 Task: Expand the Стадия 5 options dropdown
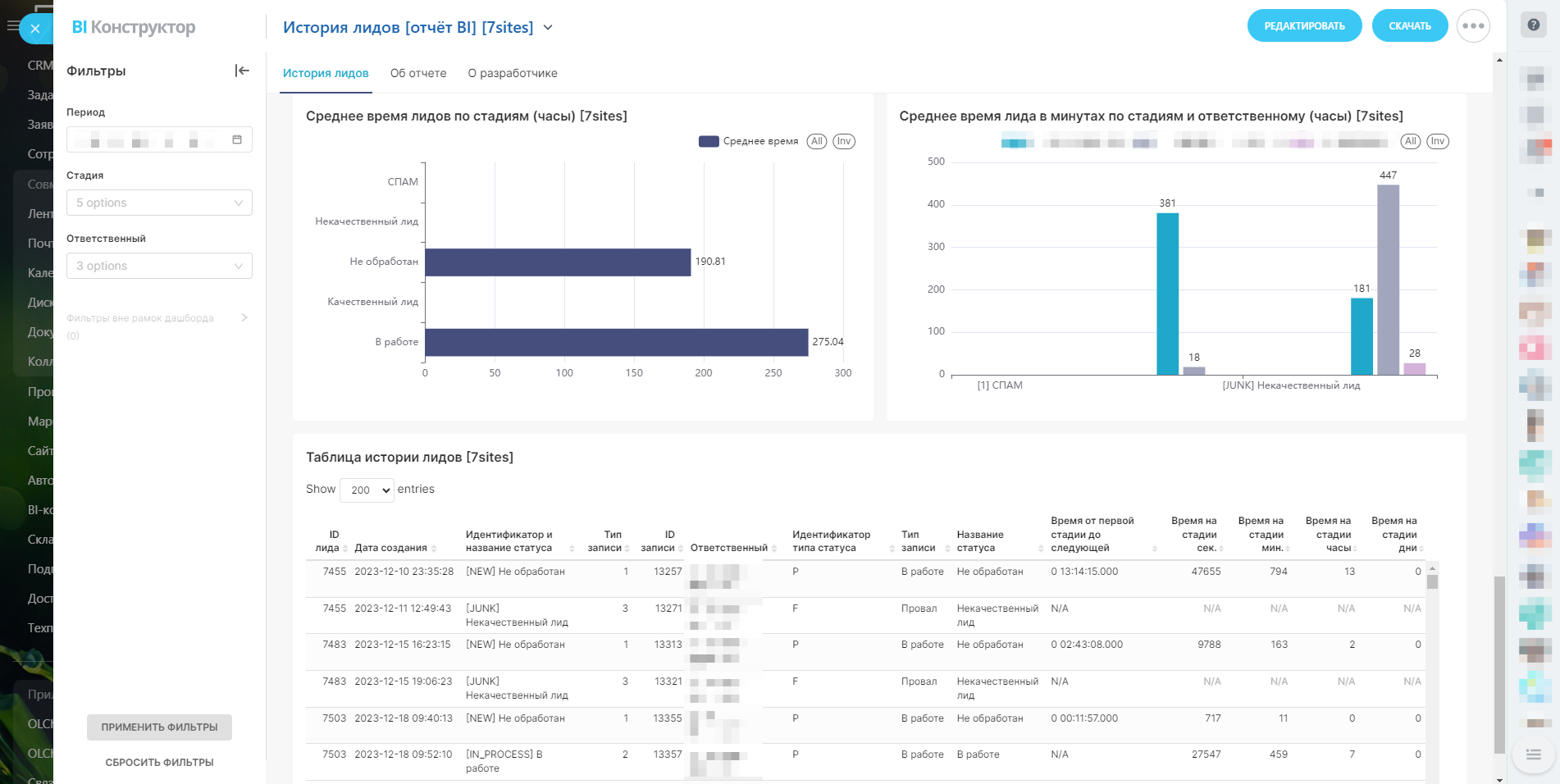159,203
